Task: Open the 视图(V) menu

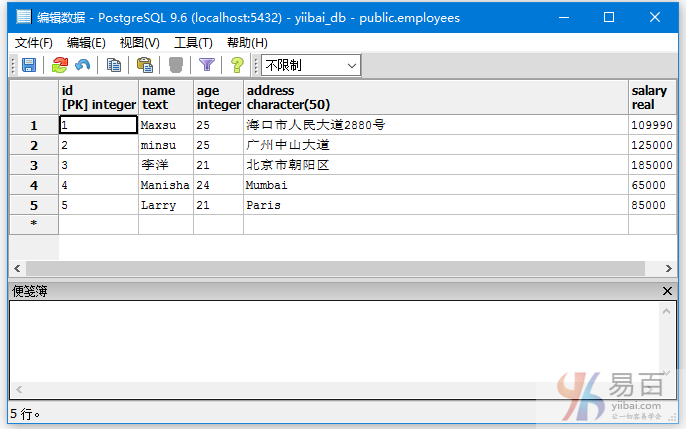Action: click(139, 42)
